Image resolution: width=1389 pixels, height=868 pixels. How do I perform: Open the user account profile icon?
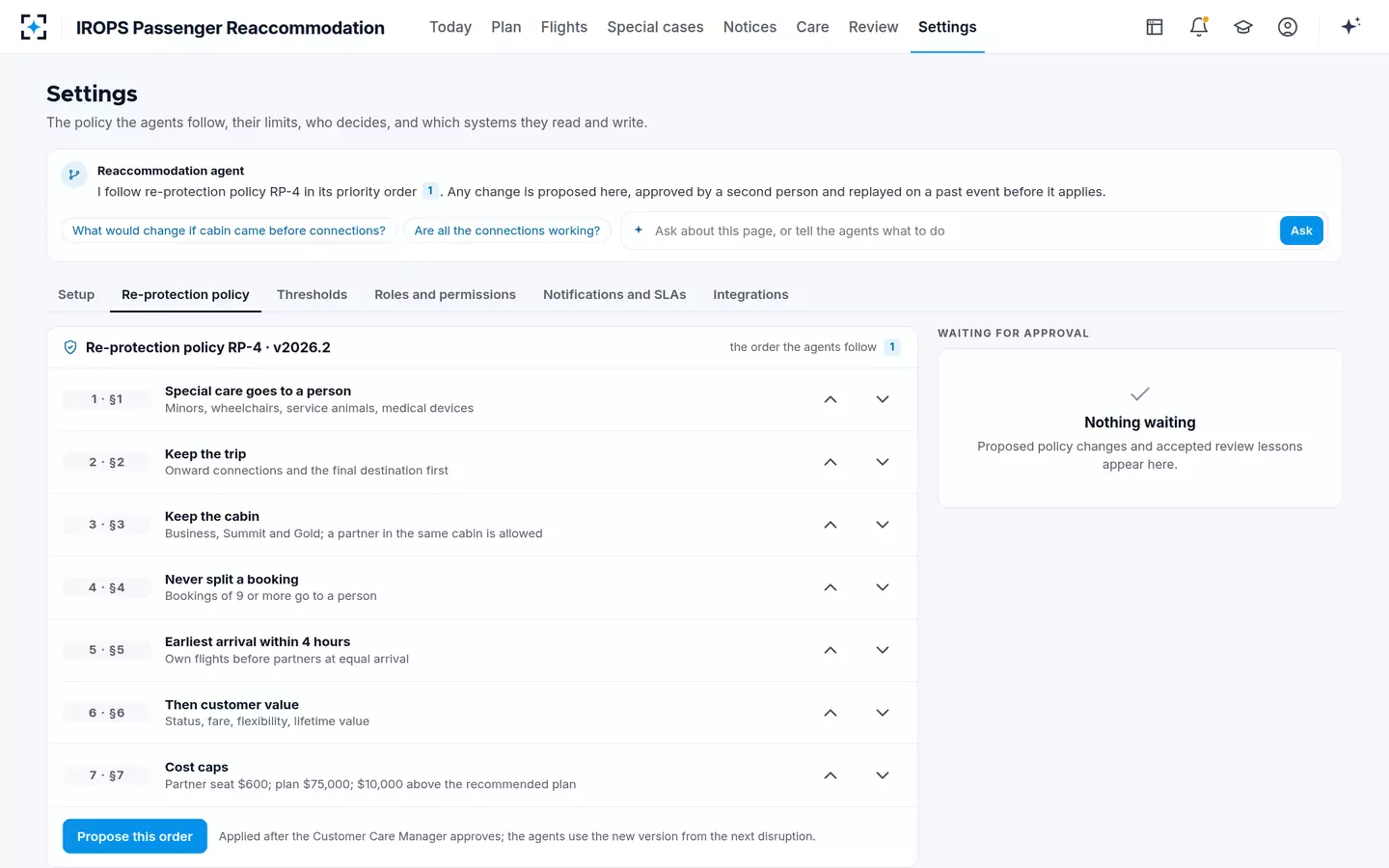(1288, 27)
